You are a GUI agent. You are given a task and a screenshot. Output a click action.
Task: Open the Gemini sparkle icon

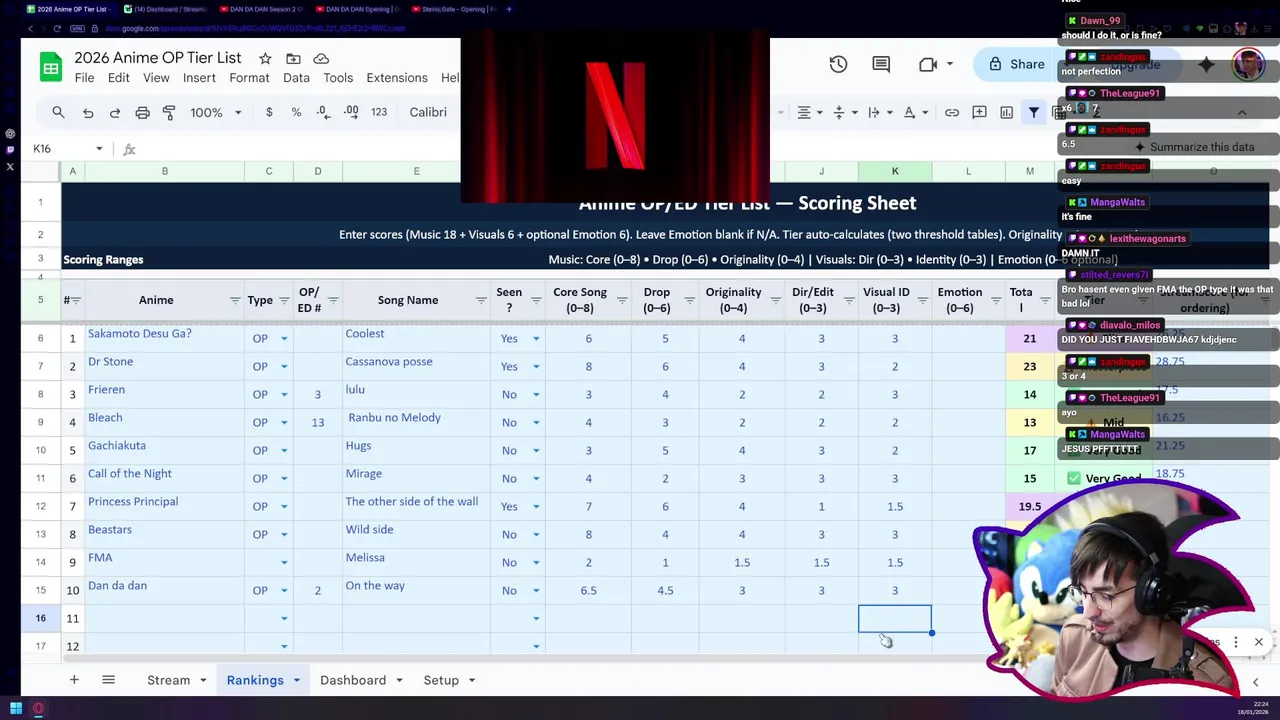point(1206,64)
